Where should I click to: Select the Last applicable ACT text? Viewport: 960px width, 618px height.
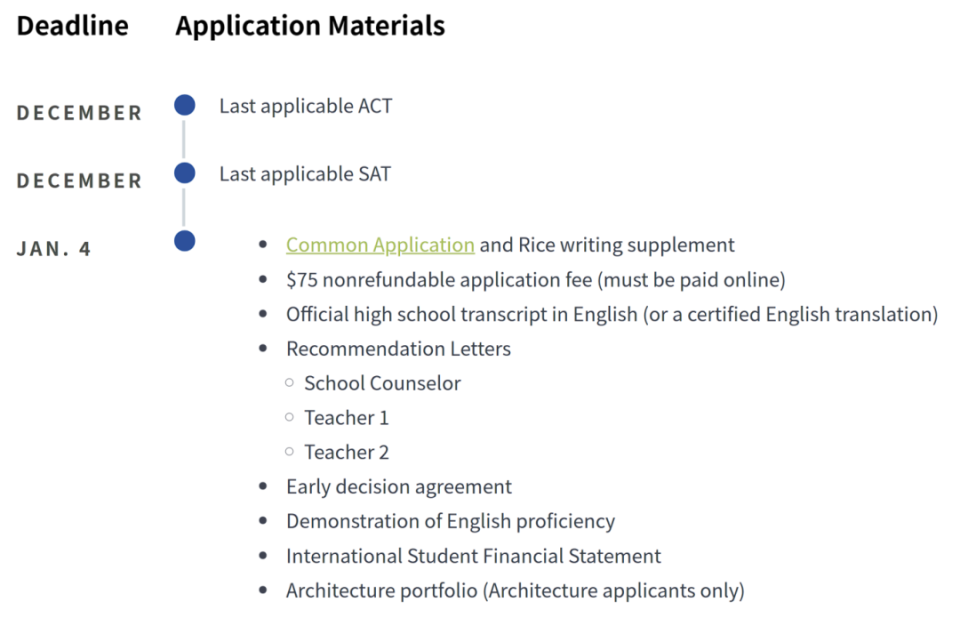tap(306, 106)
